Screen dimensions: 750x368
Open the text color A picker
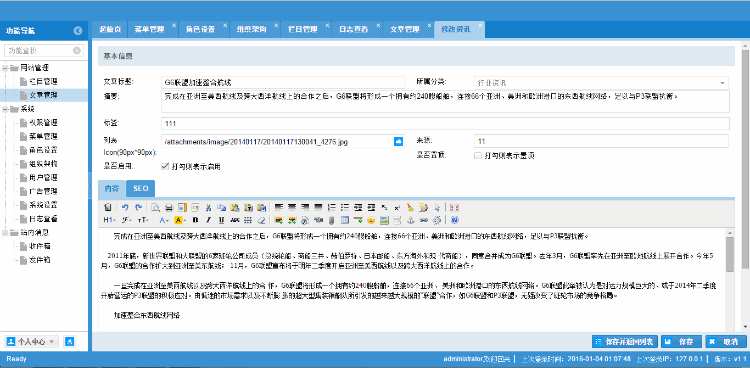click(164, 220)
